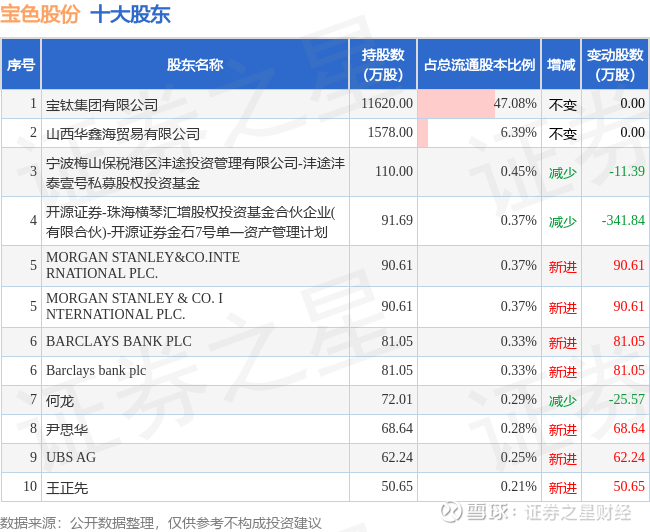Screen dimensions: 650x532
Task: Click the ratio value 0.21%
Action: [519, 486]
